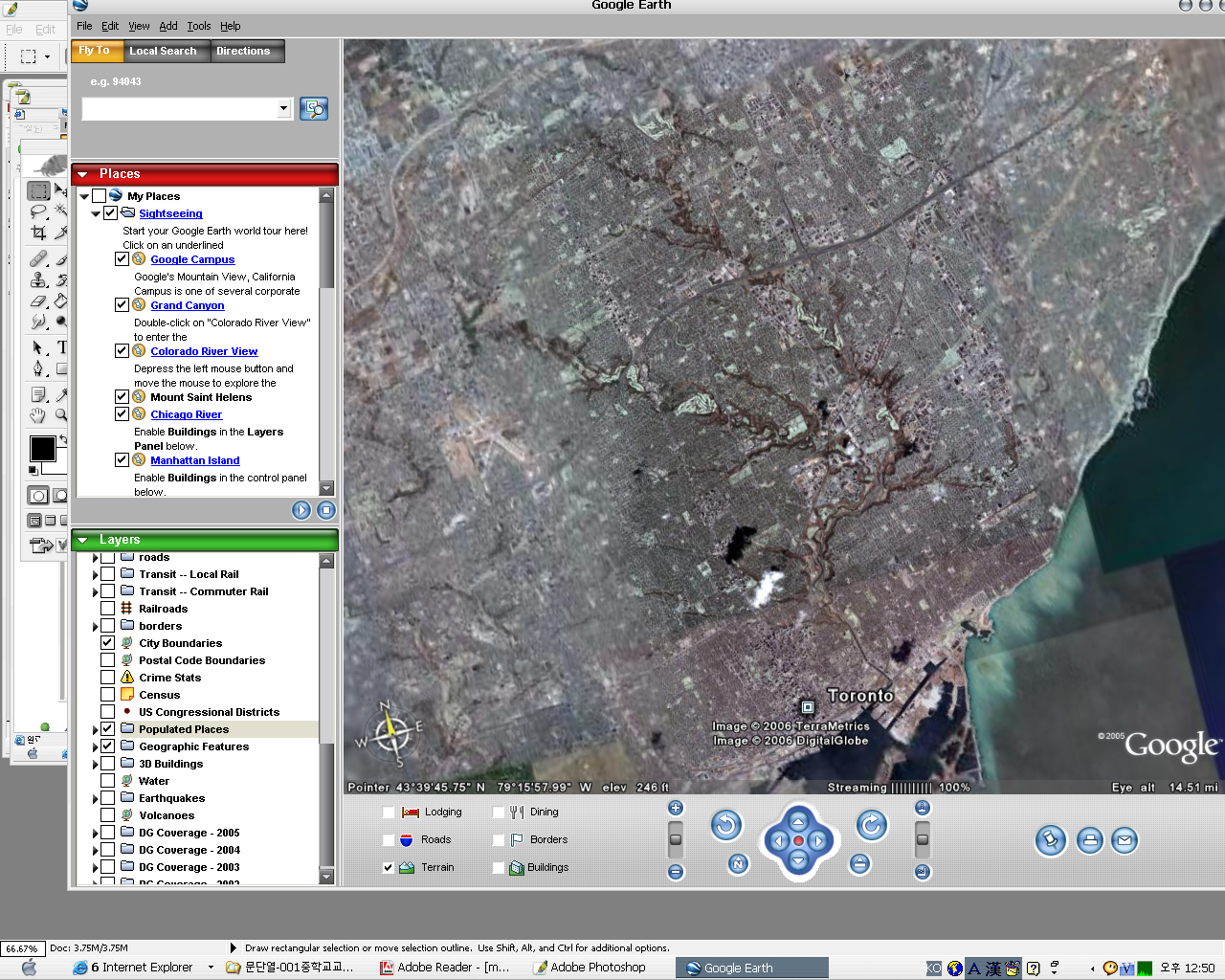Select the Crop tool in Photoshop
The height and width of the screenshot is (980, 1225).
click(38, 233)
